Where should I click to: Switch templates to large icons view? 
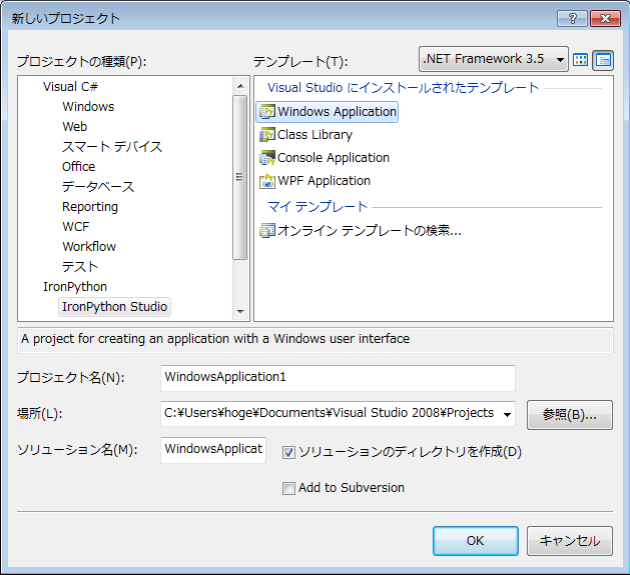coord(580,60)
